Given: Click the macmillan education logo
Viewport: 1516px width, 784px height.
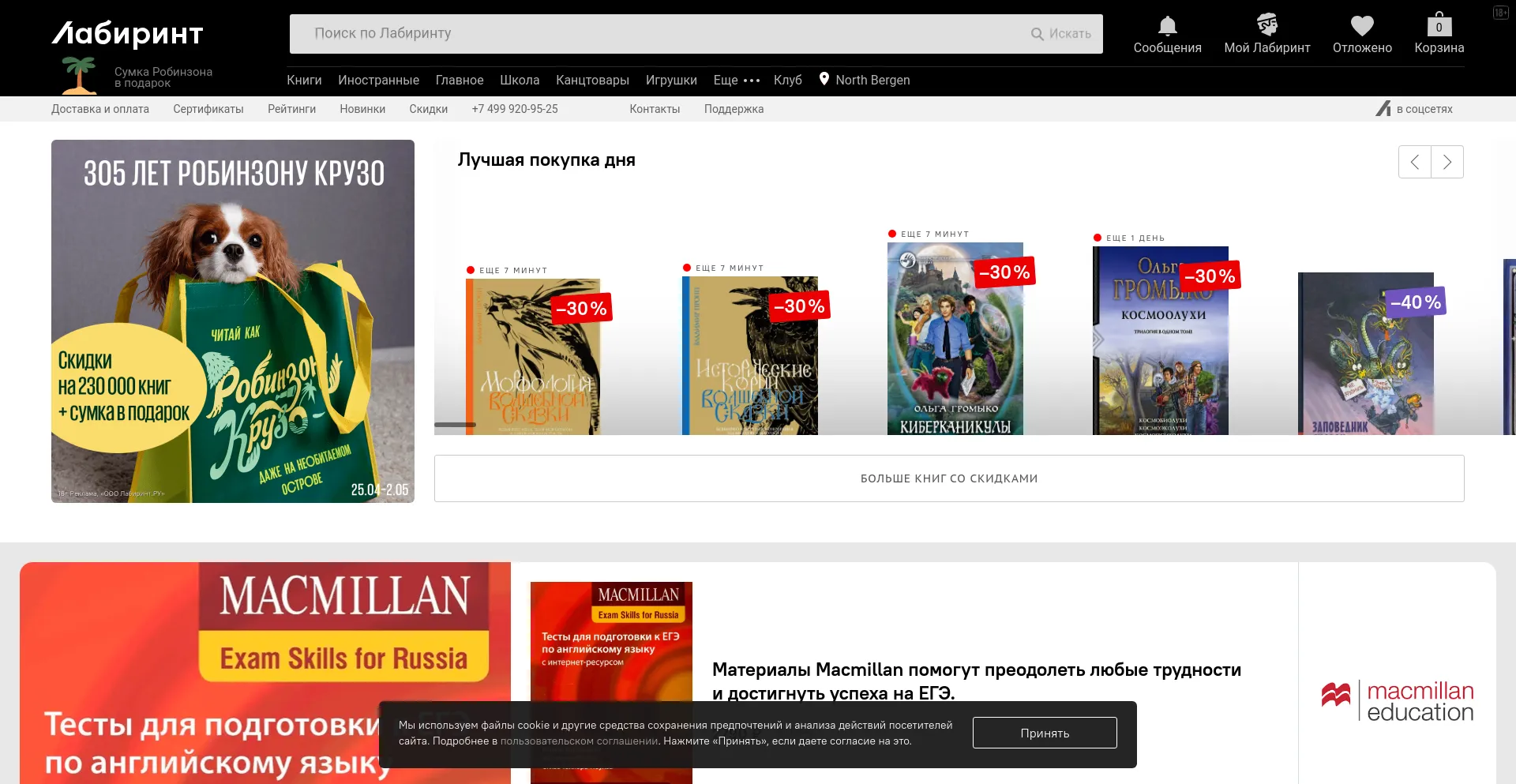Looking at the screenshot, I should (1397, 701).
